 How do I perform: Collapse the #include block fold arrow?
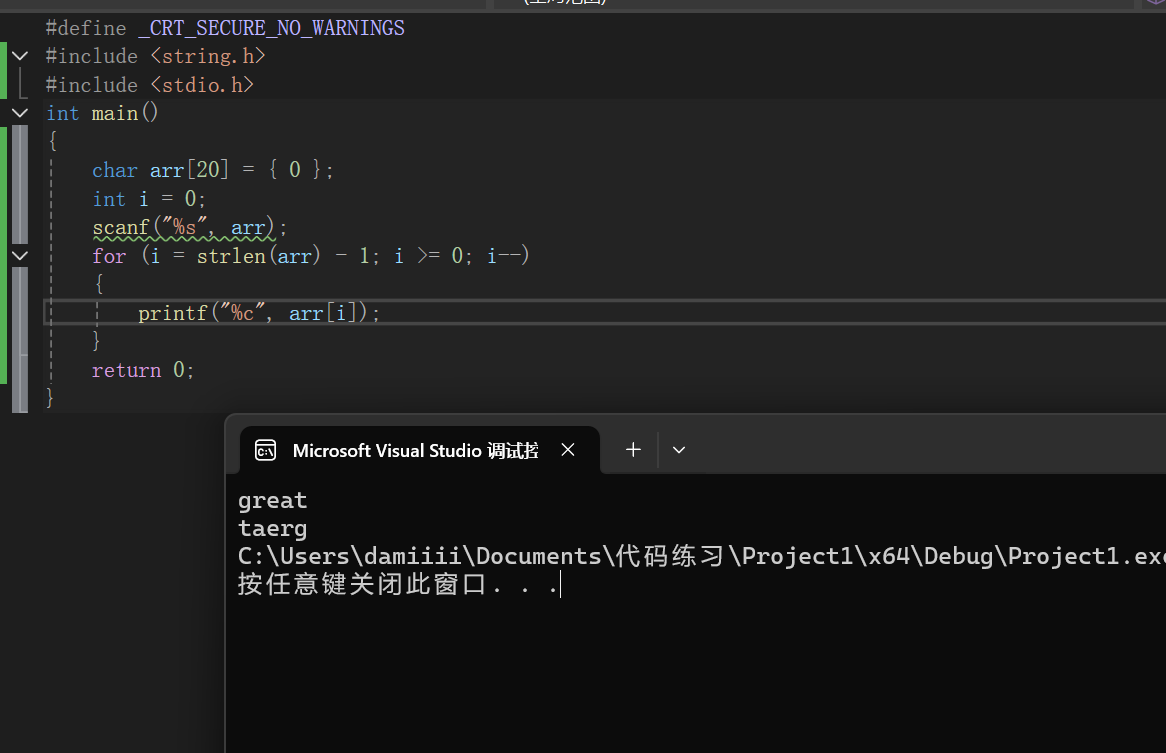pos(20,56)
